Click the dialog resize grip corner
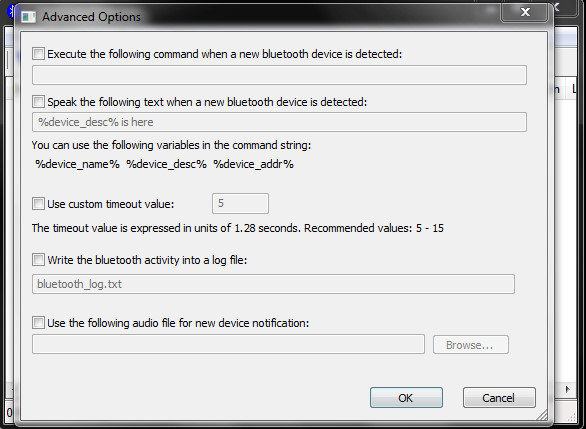586x429 pixels. coord(541,414)
